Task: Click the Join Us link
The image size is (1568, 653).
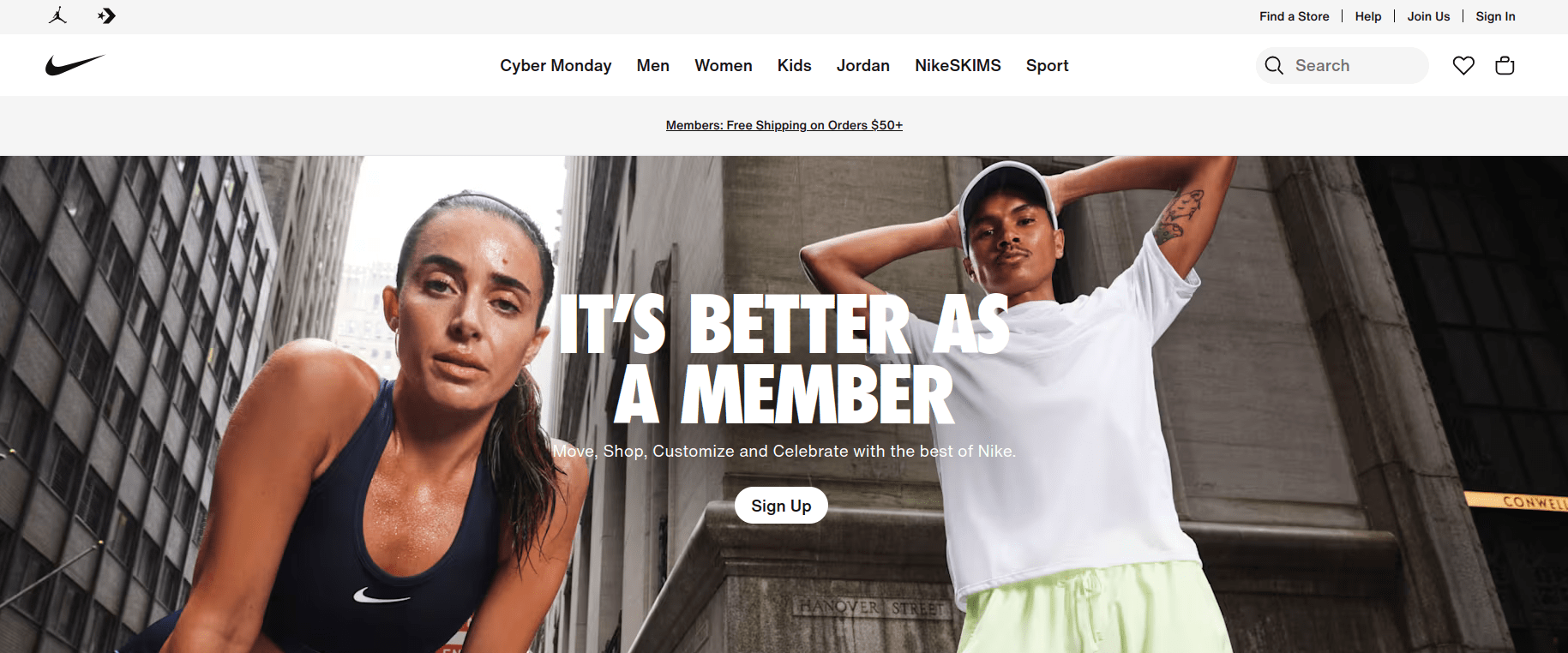Action: point(1428,16)
